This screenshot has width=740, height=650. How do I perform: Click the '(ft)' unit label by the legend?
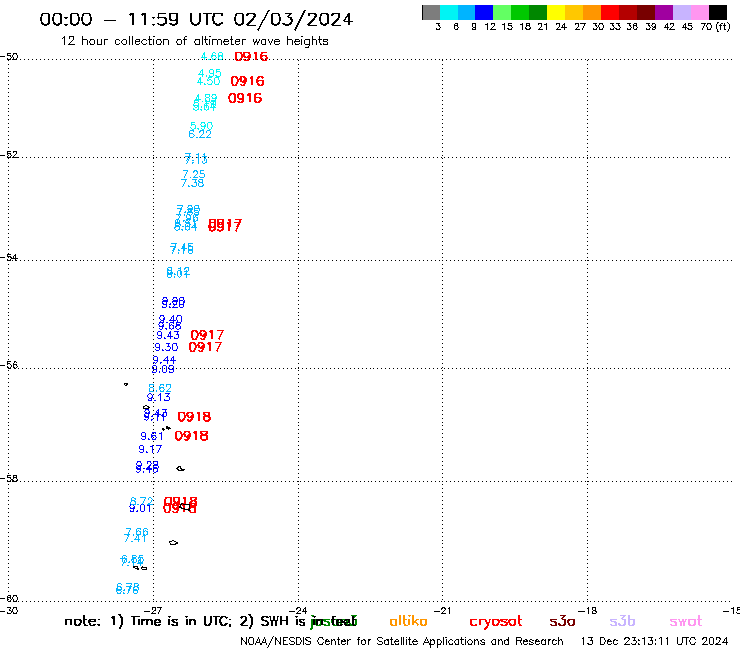click(723, 27)
